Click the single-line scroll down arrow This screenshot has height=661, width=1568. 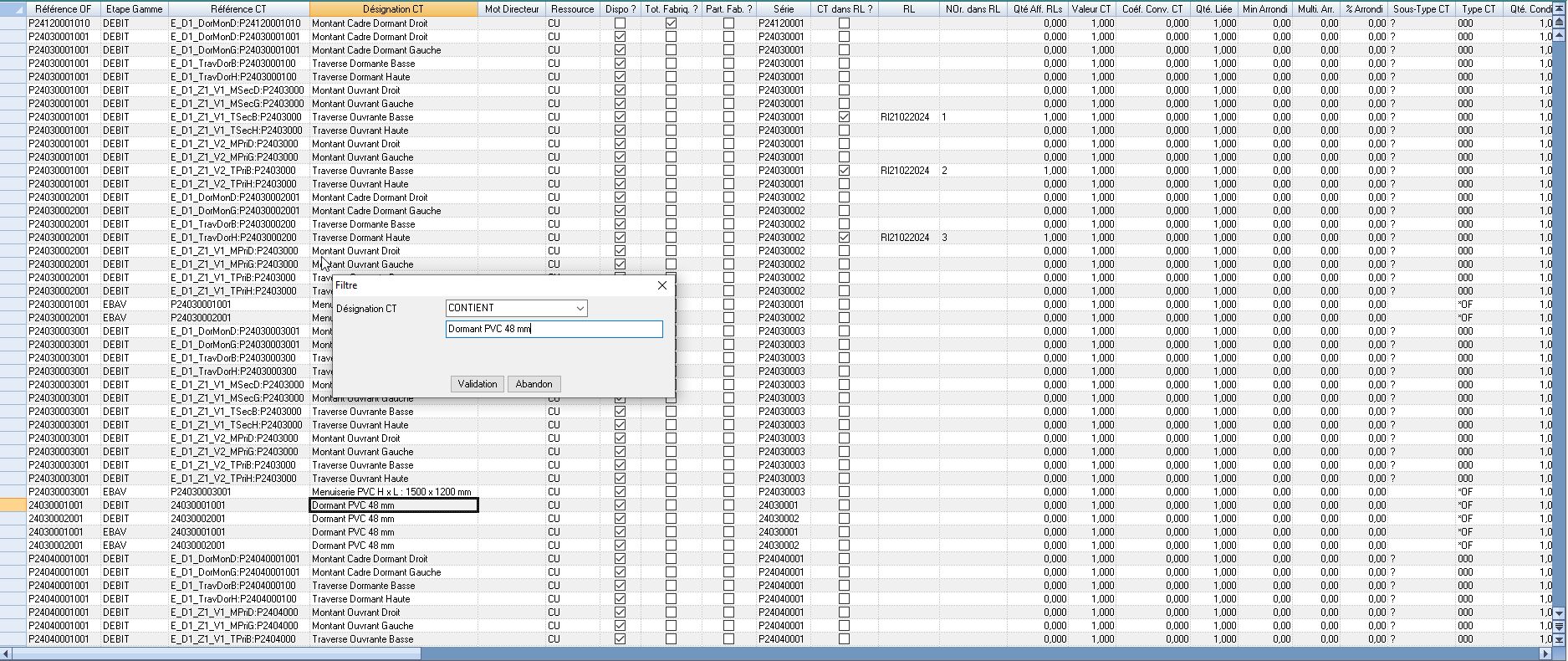(x=1558, y=614)
